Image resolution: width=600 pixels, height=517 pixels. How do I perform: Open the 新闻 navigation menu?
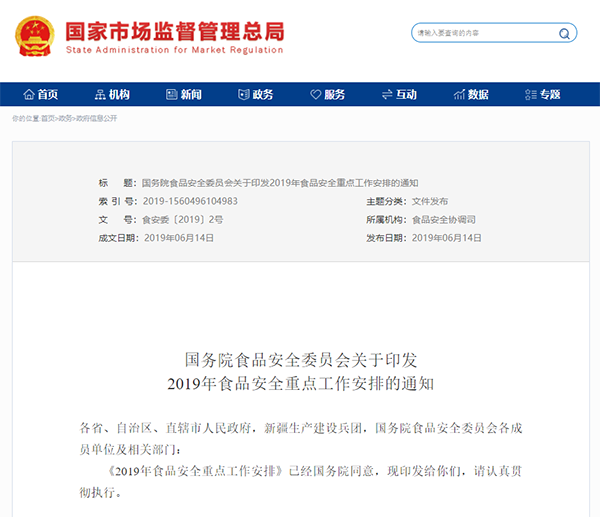191,94
